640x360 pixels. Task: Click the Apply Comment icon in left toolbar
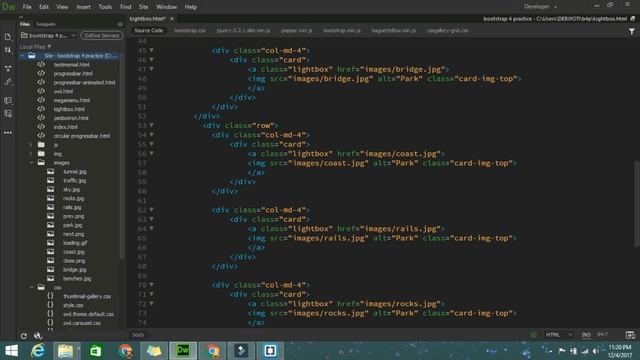click(8, 100)
